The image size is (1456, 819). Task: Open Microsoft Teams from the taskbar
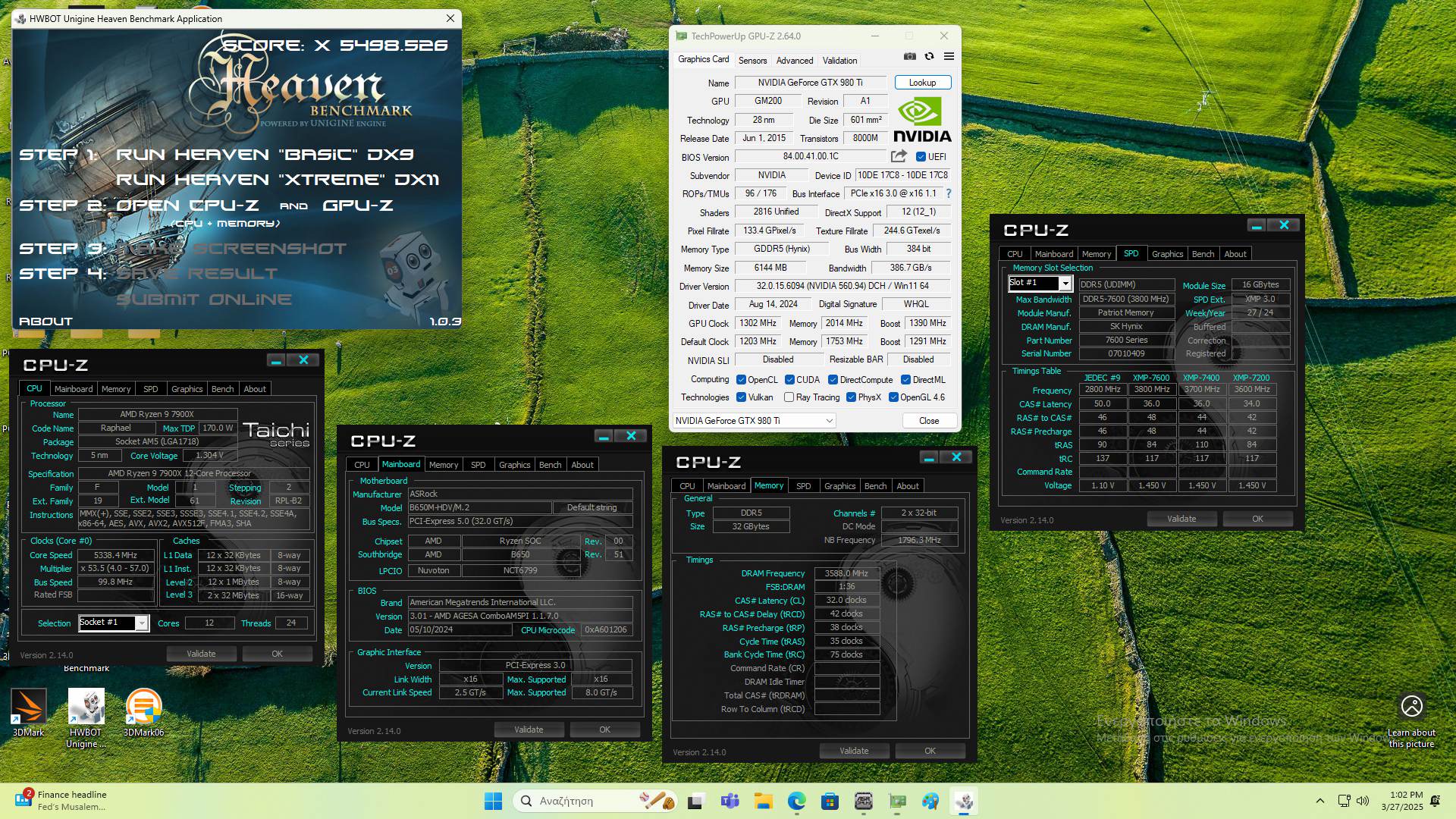tap(730, 801)
